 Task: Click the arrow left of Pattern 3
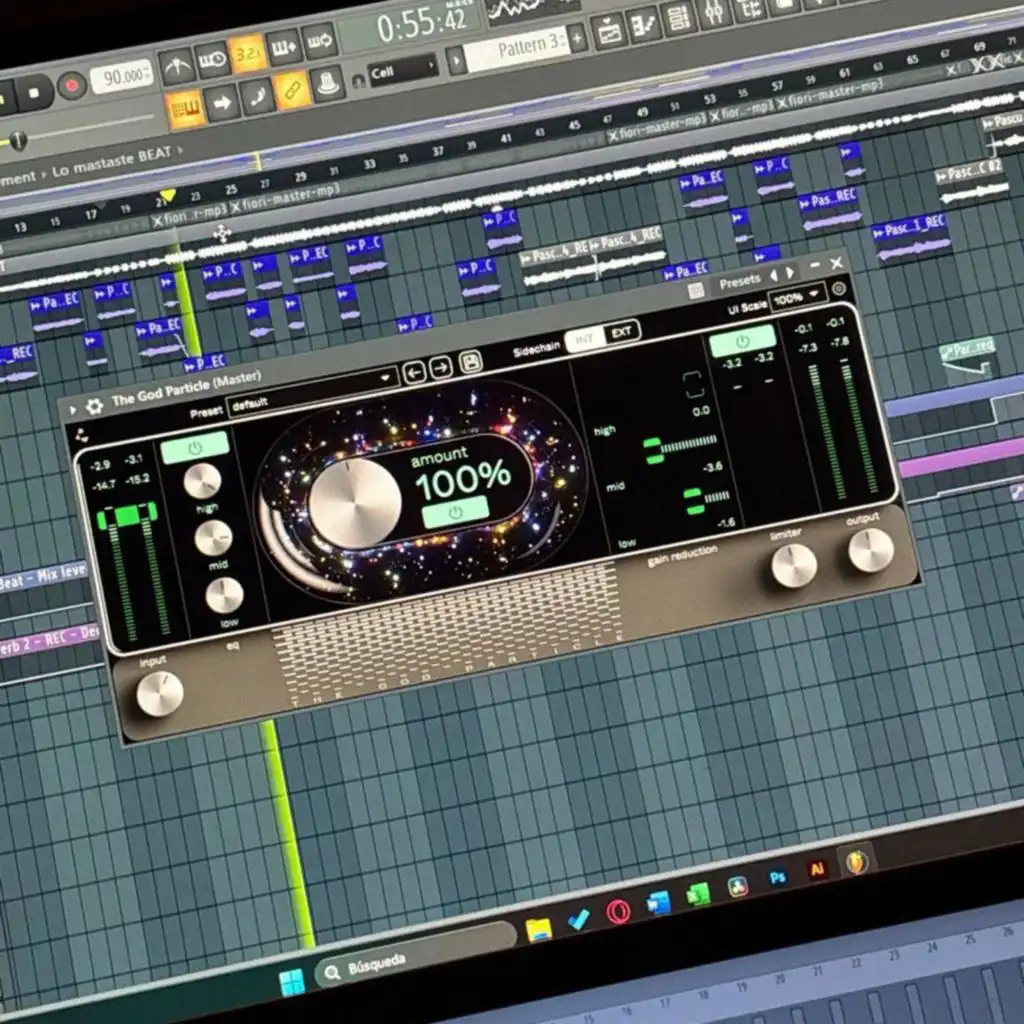pos(456,60)
